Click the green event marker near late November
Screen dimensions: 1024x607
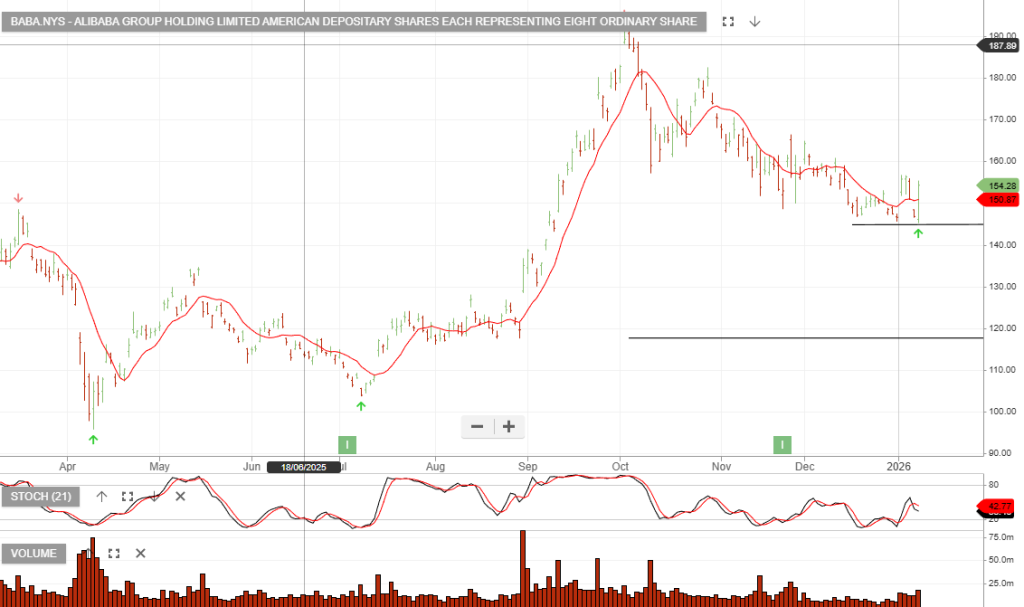(782, 444)
